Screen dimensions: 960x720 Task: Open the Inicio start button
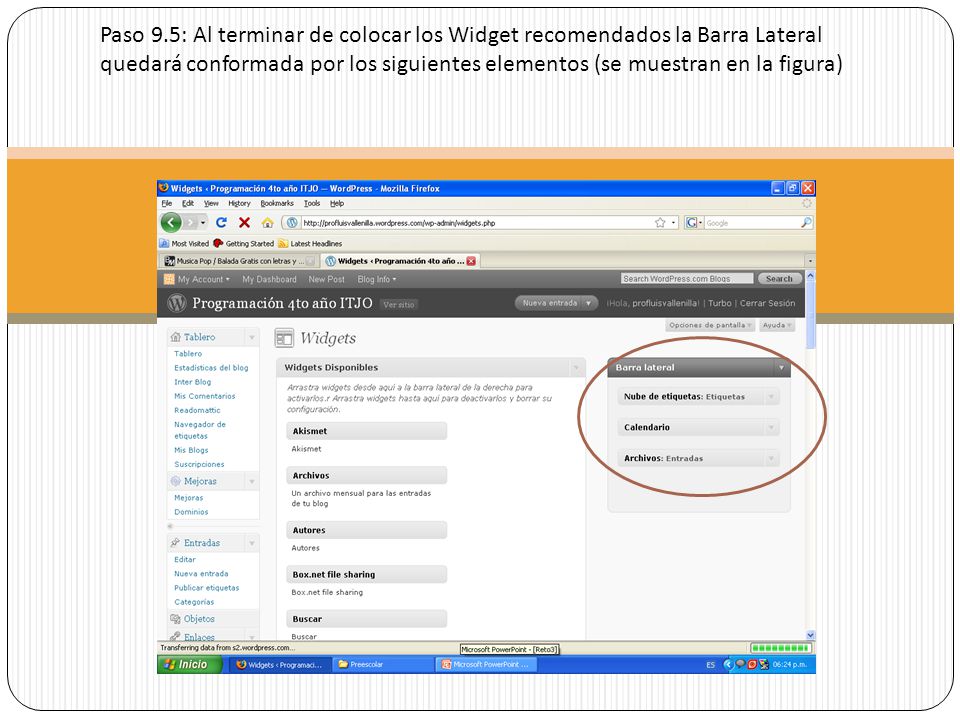tap(189, 664)
